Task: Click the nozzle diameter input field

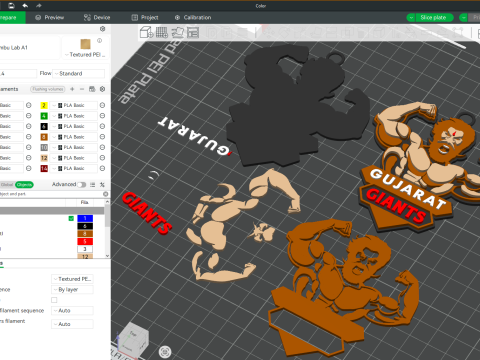Action: click(18, 73)
